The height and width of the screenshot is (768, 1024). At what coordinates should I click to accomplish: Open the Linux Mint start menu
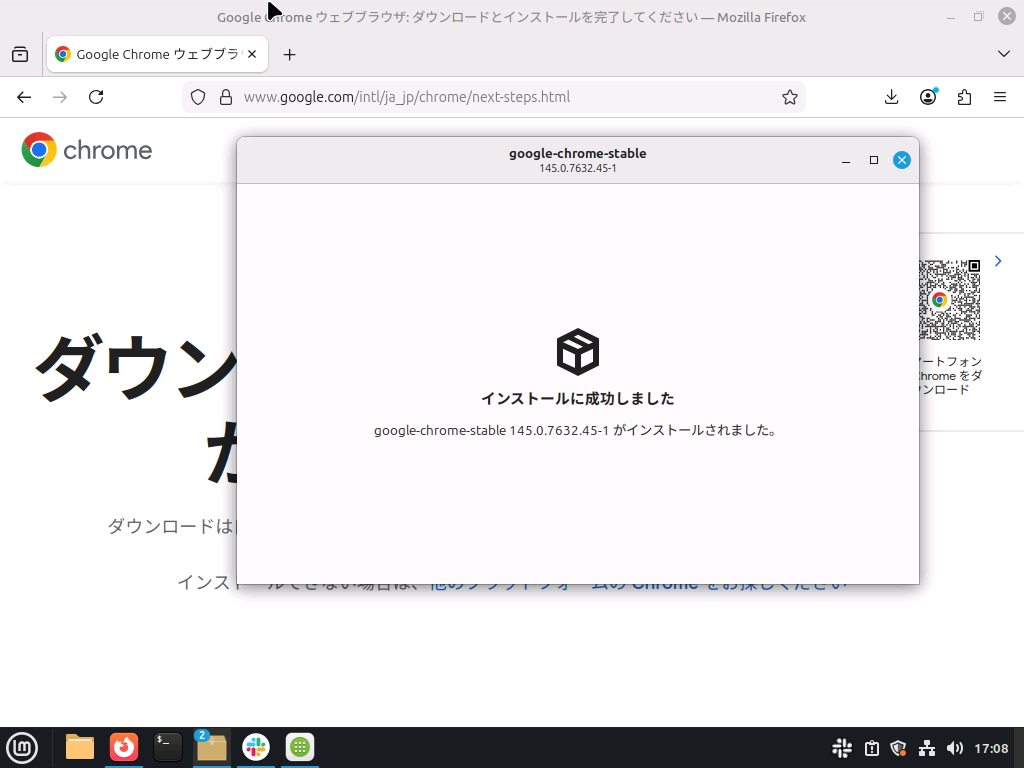pos(22,748)
